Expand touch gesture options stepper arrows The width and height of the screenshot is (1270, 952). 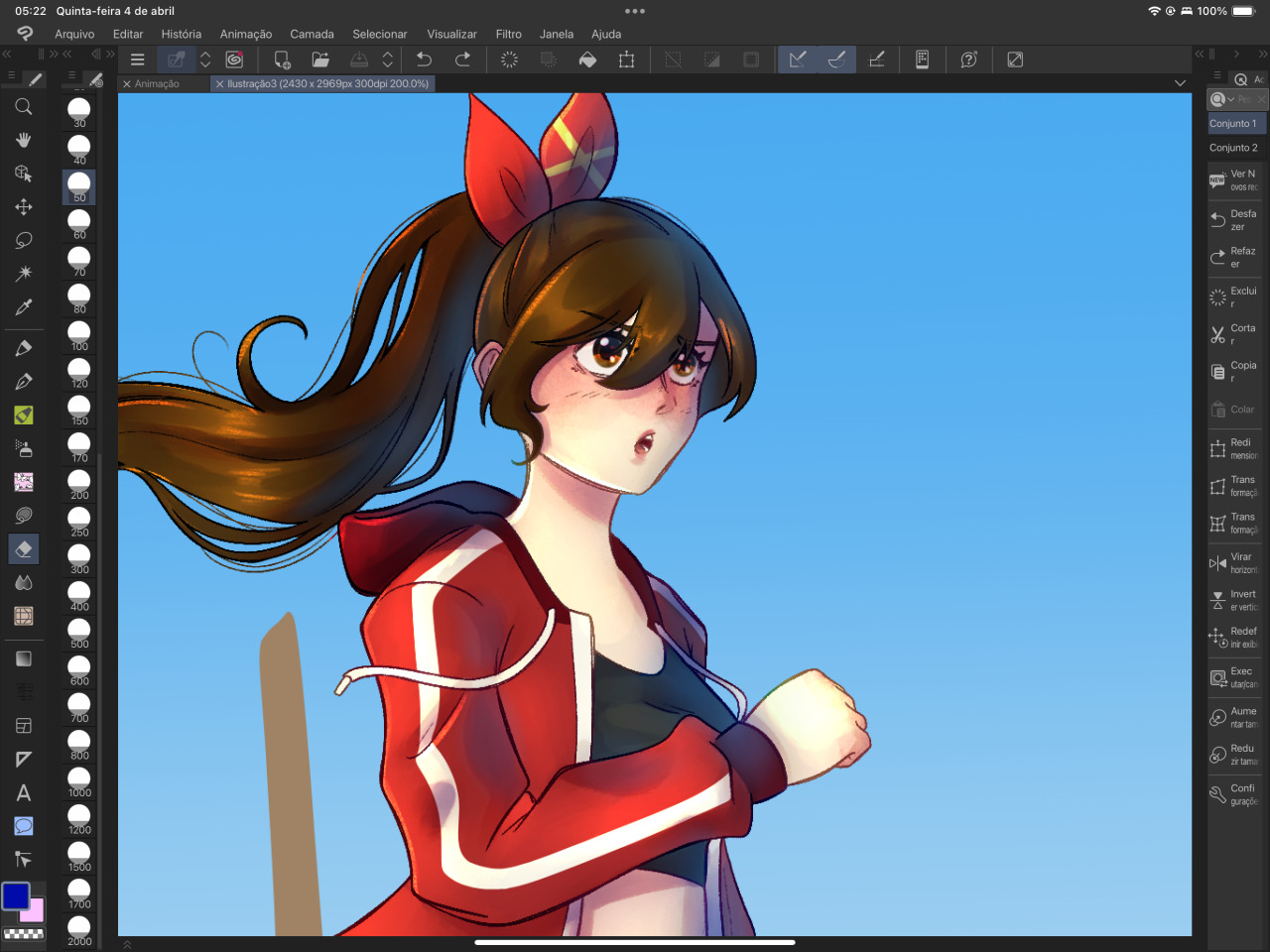tap(205, 59)
